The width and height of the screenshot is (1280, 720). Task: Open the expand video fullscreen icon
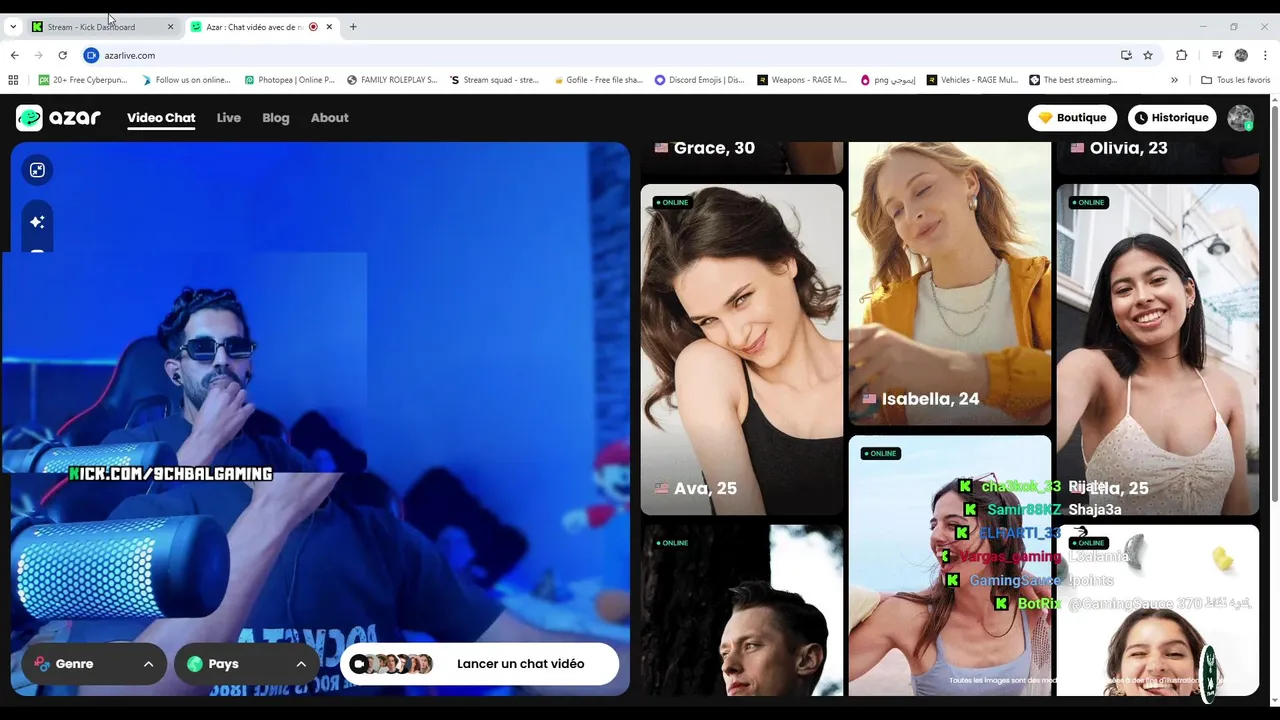tap(37, 170)
